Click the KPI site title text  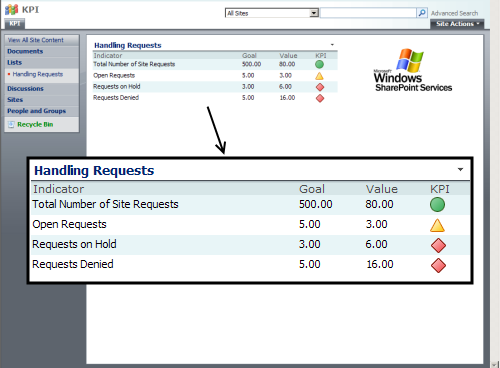coord(30,9)
